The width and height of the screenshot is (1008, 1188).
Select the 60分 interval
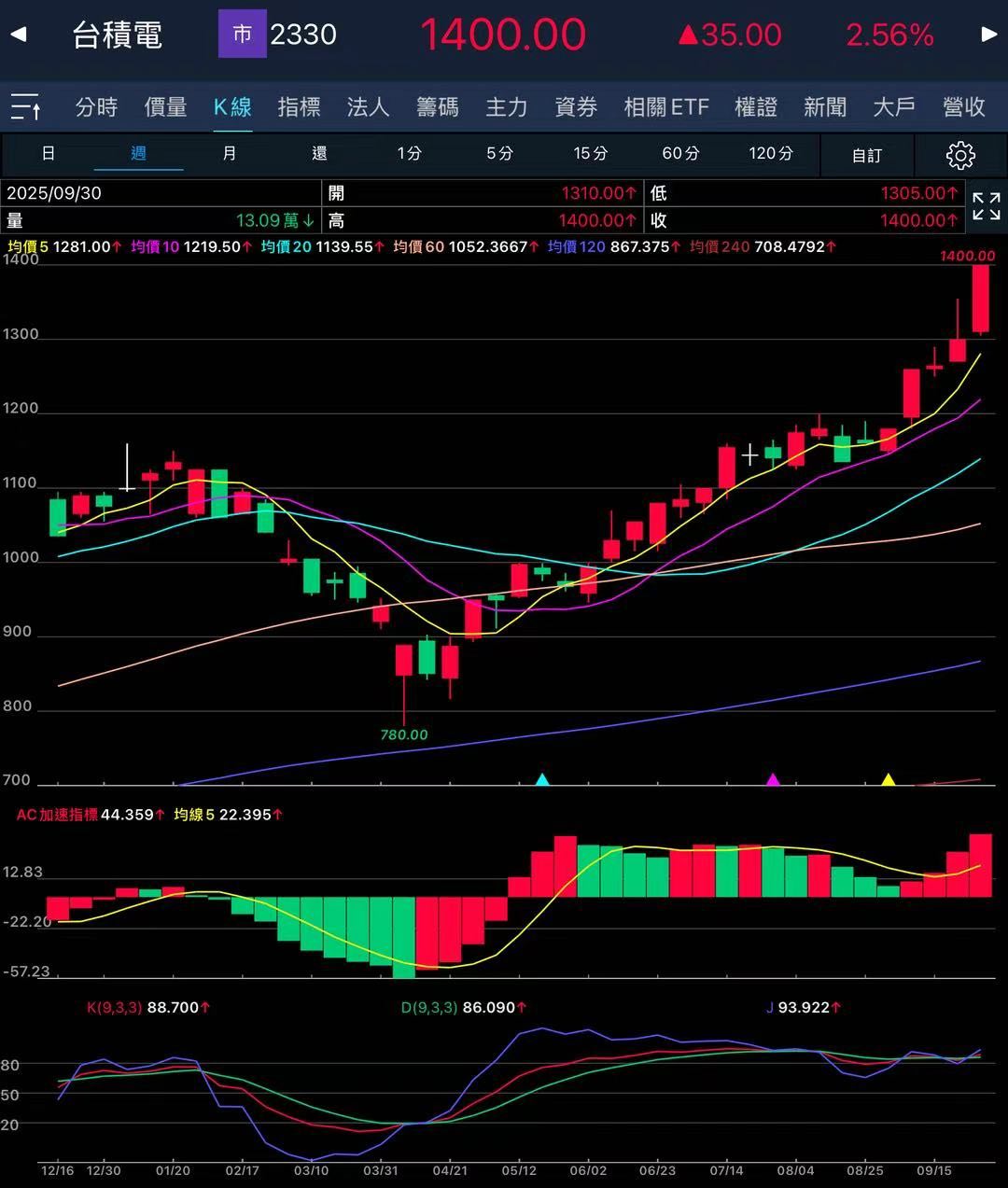pos(681,153)
